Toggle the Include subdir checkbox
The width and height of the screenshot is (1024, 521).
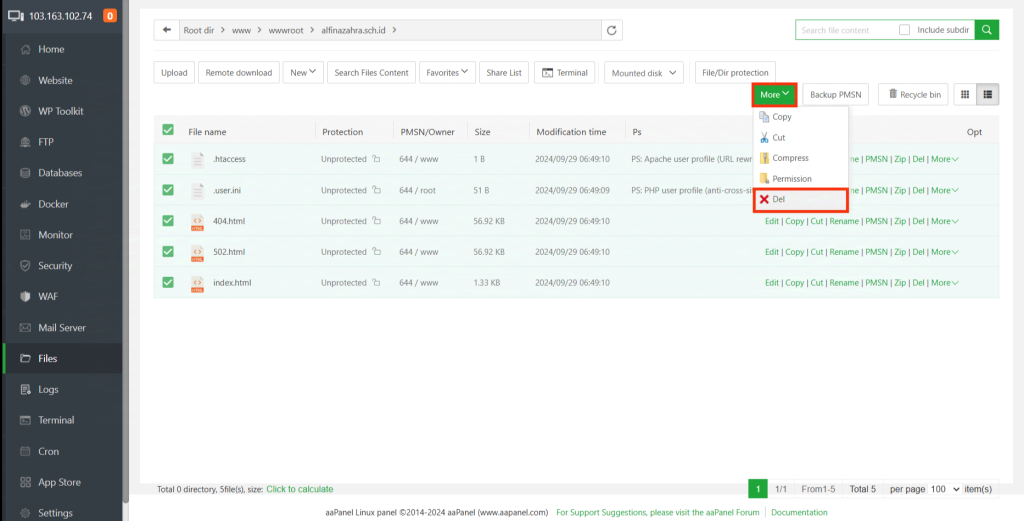coord(904,30)
